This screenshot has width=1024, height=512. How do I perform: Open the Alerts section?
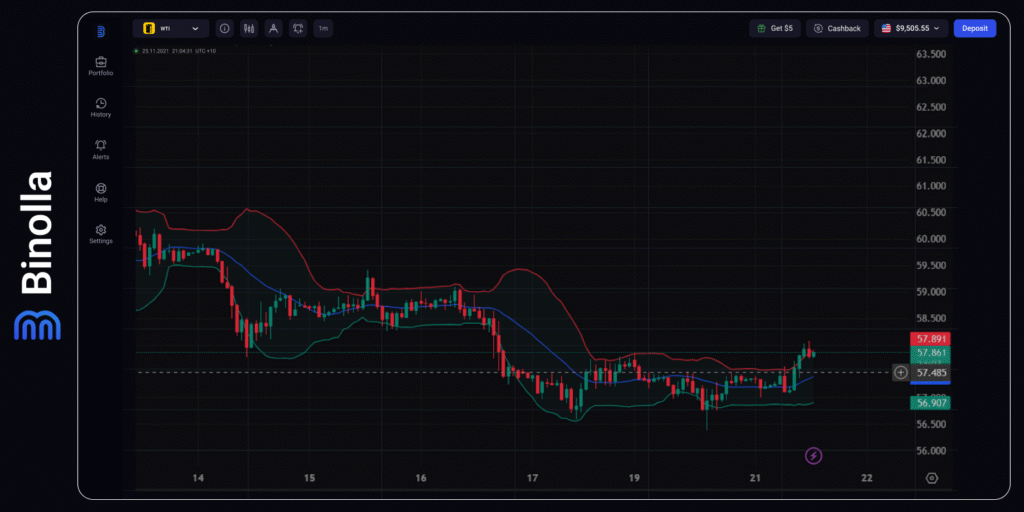(x=100, y=150)
